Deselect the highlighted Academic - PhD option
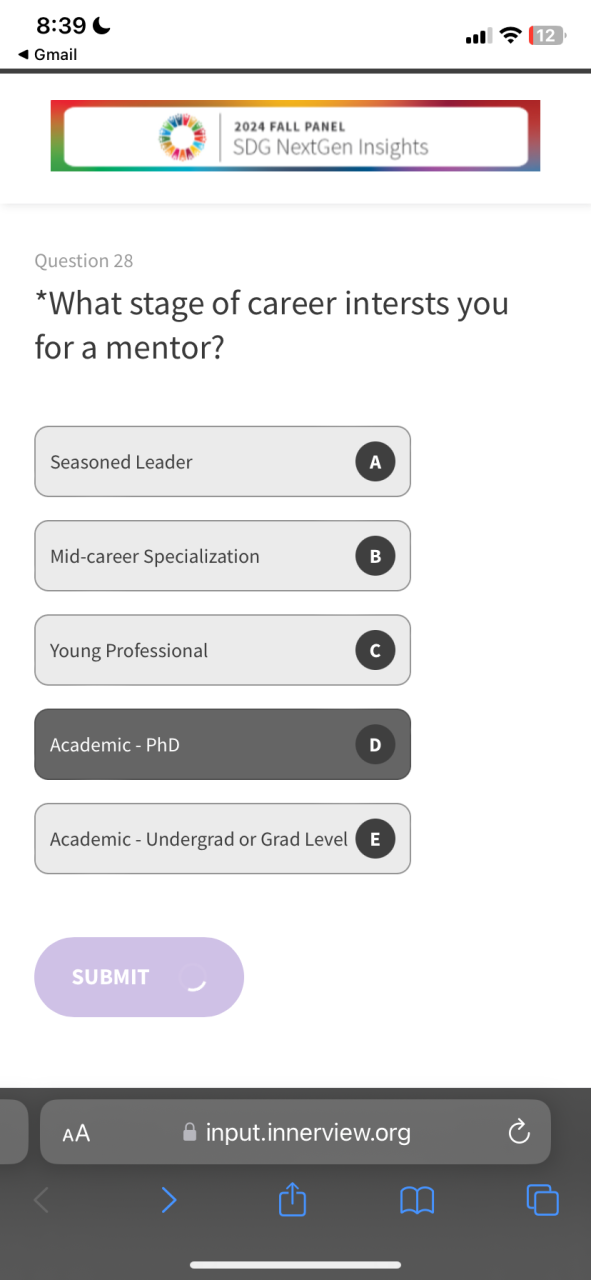Image resolution: width=591 pixels, height=1280 pixels. click(x=222, y=744)
